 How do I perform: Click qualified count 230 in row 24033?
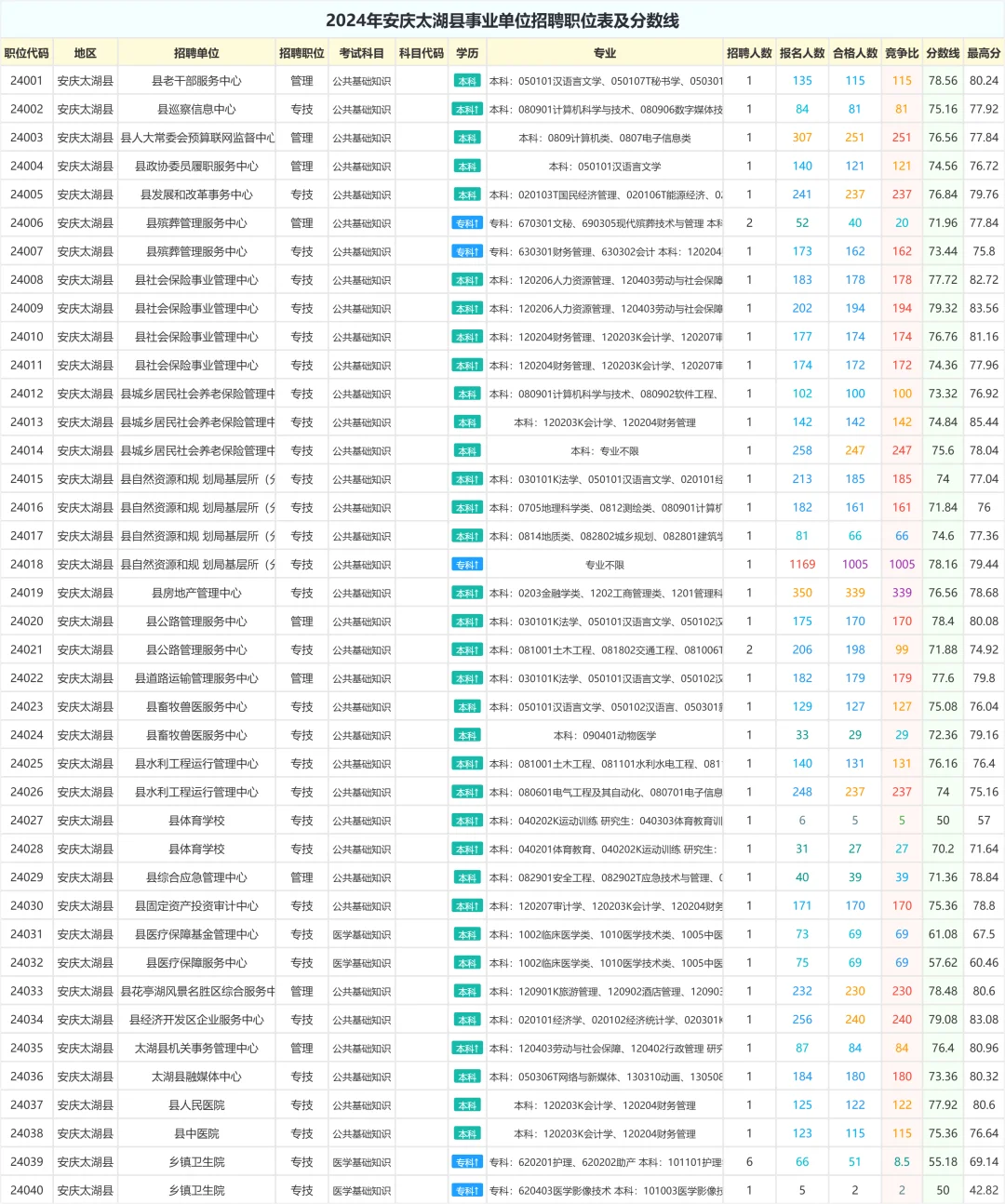pos(855,991)
